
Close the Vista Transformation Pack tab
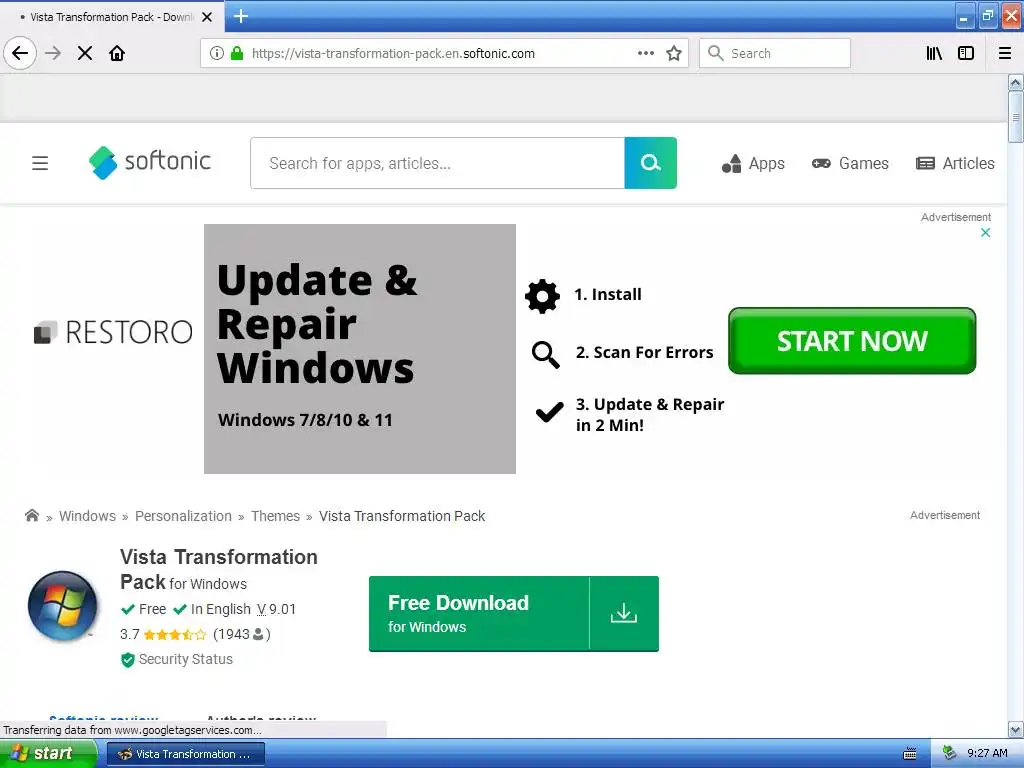tap(207, 17)
